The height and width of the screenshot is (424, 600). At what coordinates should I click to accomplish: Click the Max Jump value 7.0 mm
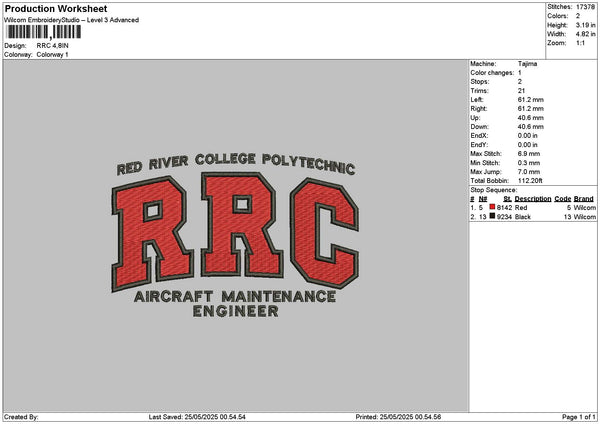[x=529, y=172]
